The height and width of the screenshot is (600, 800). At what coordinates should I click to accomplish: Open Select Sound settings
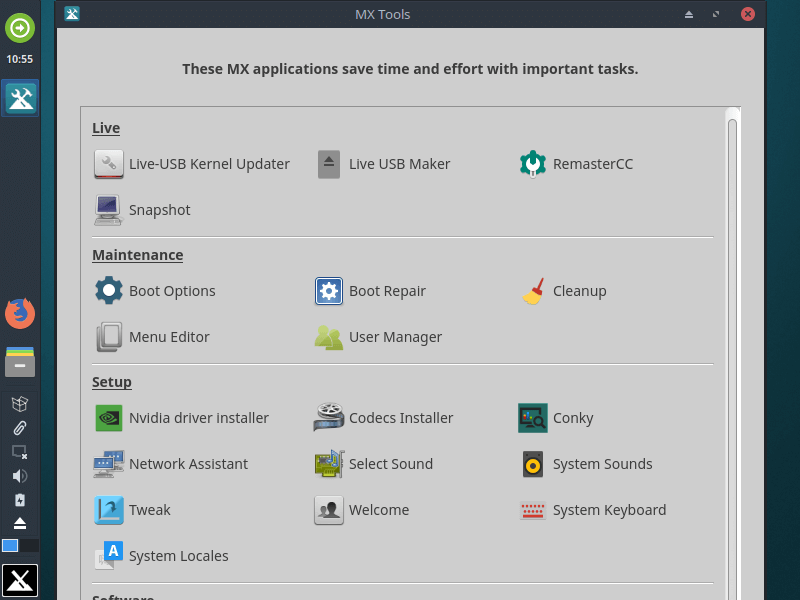click(392, 464)
